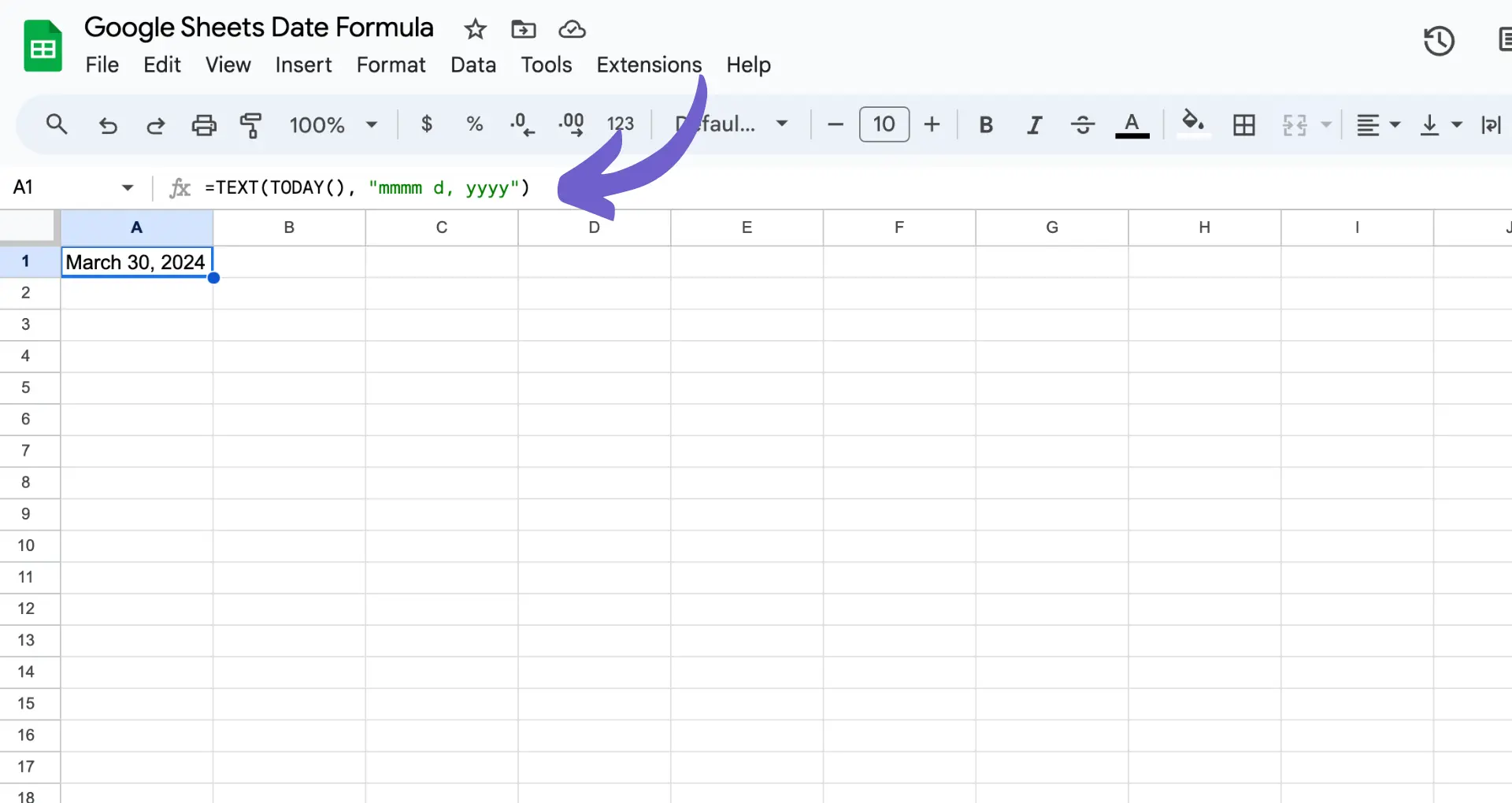Toggle bold formatting

[x=985, y=124]
